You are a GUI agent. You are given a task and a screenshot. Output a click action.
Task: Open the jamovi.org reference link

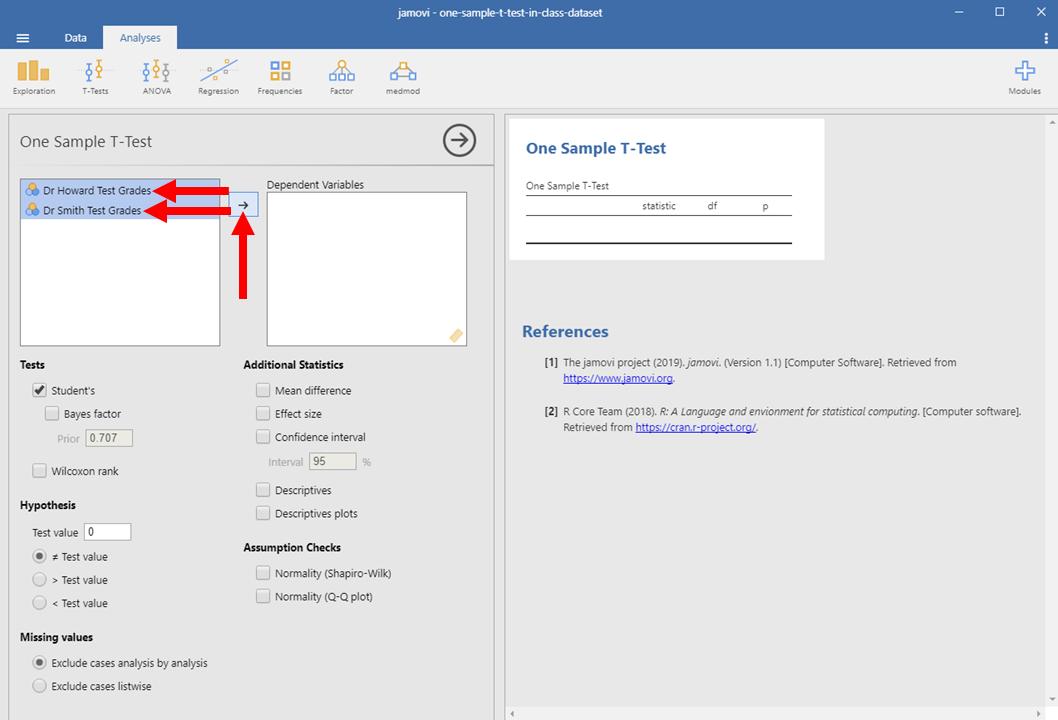tap(618, 379)
